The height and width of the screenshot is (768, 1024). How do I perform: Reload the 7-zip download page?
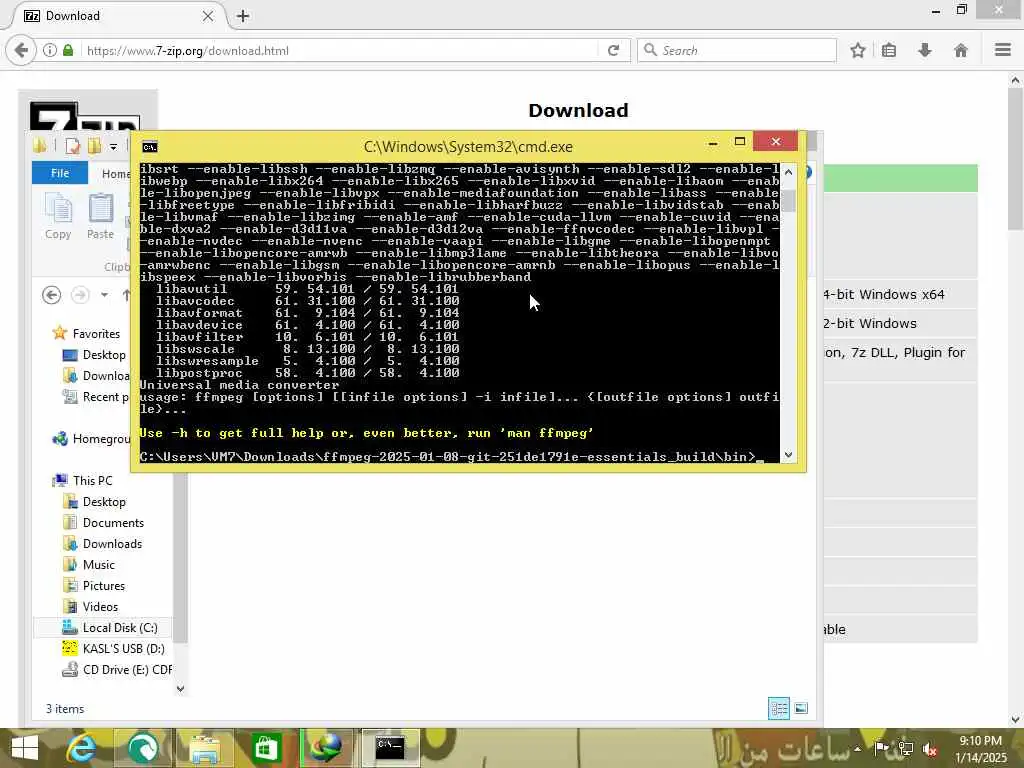click(x=613, y=50)
